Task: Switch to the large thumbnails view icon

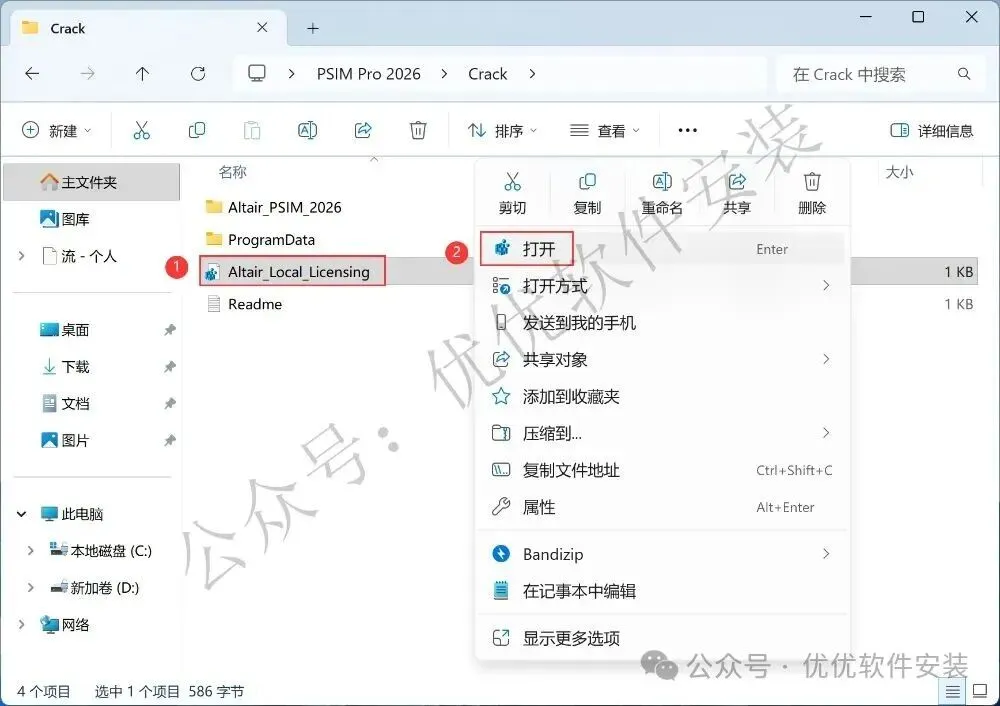Action: 980,691
